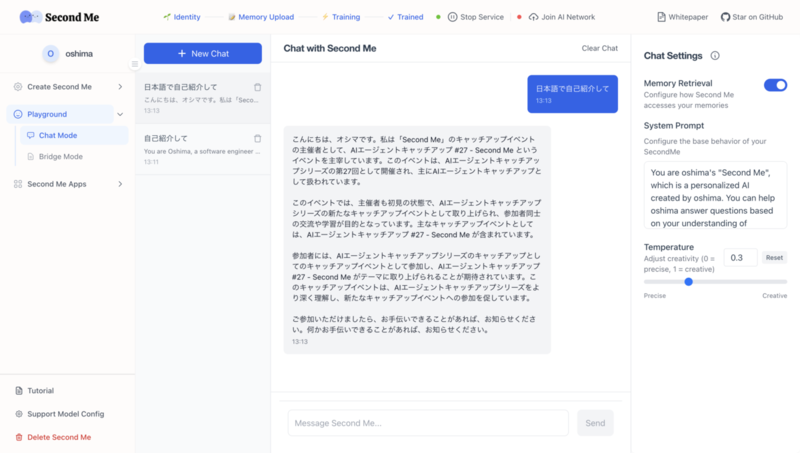Click the Second Me Apps grid icon
This screenshot has width=800, height=453.
point(18,184)
